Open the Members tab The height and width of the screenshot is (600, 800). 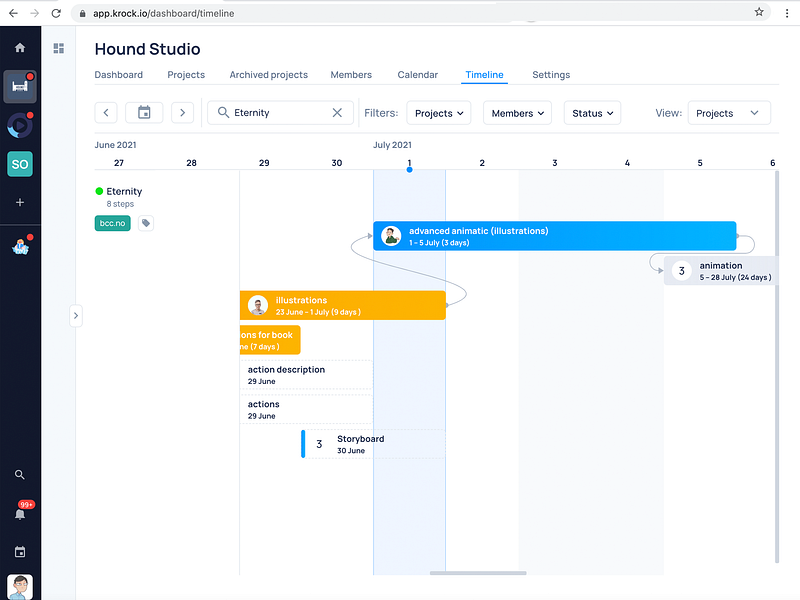[x=351, y=74]
